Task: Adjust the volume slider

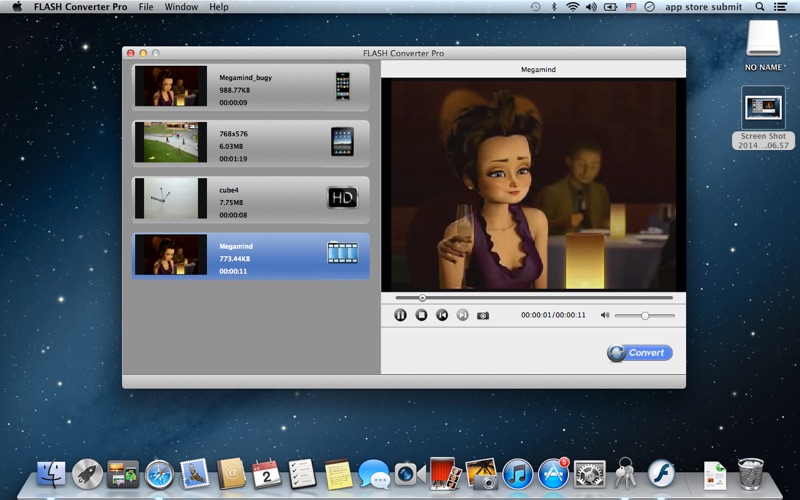Action: pos(645,315)
